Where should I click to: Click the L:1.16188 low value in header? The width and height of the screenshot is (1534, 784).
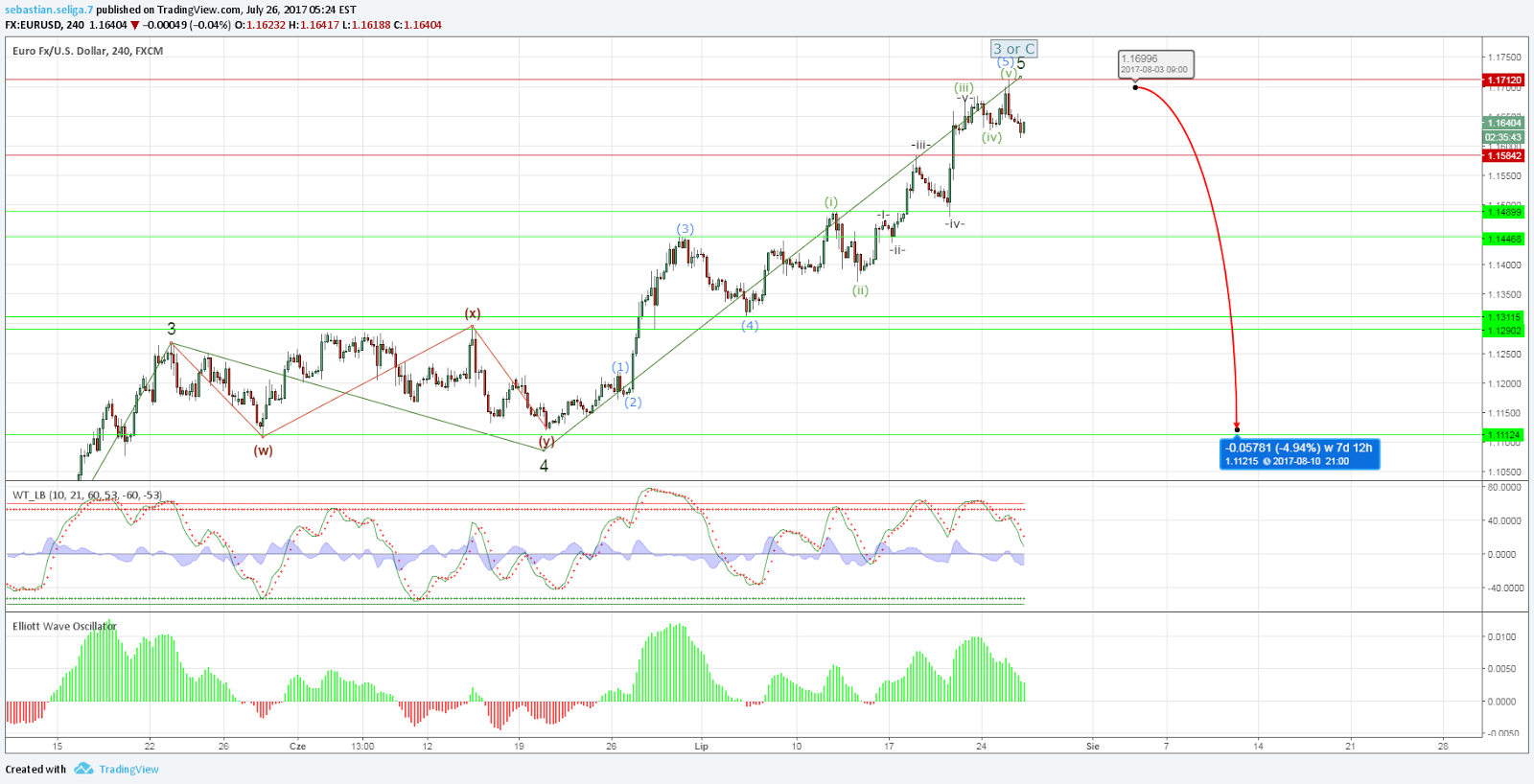[x=366, y=25]
